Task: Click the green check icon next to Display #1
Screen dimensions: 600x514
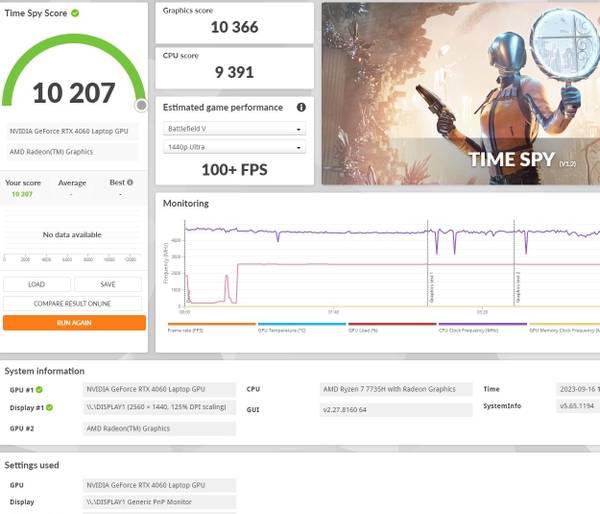Action: (x=49, y=407)
